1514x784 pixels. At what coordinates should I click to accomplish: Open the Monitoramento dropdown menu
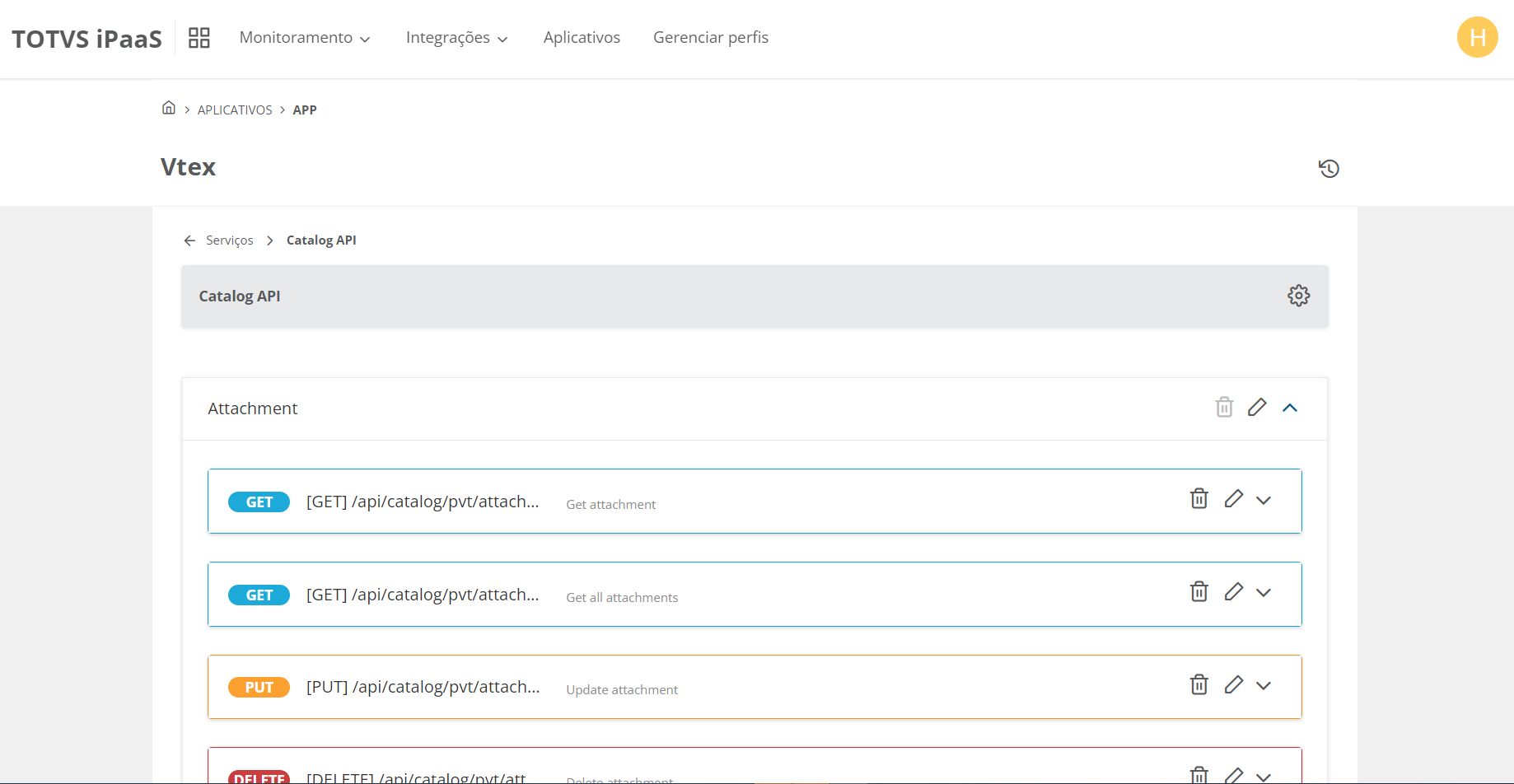click(x=304, y=38)
